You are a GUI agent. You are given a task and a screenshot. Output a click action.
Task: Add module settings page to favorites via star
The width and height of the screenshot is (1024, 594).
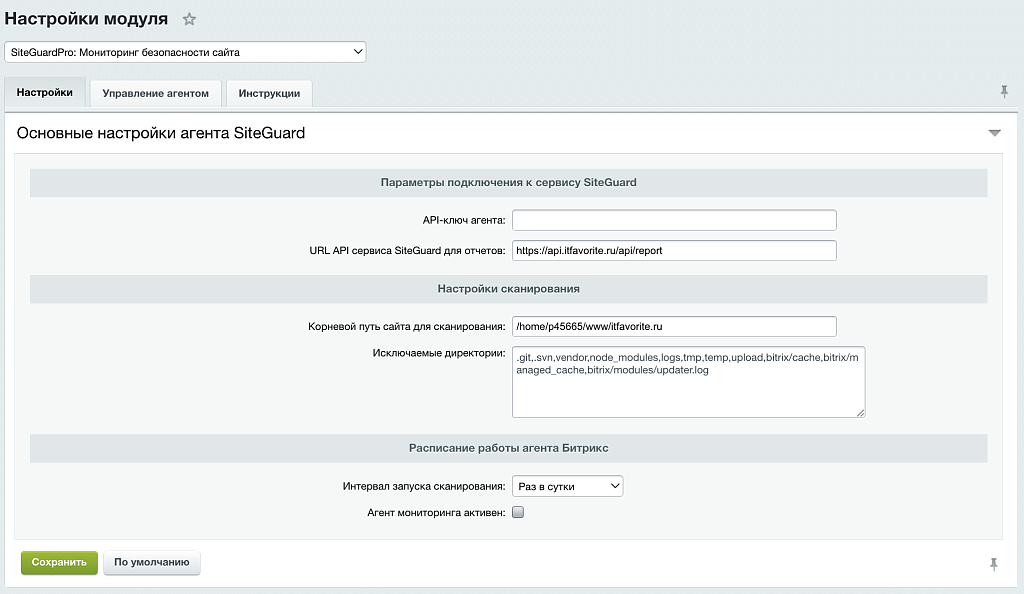pos(188,18)
